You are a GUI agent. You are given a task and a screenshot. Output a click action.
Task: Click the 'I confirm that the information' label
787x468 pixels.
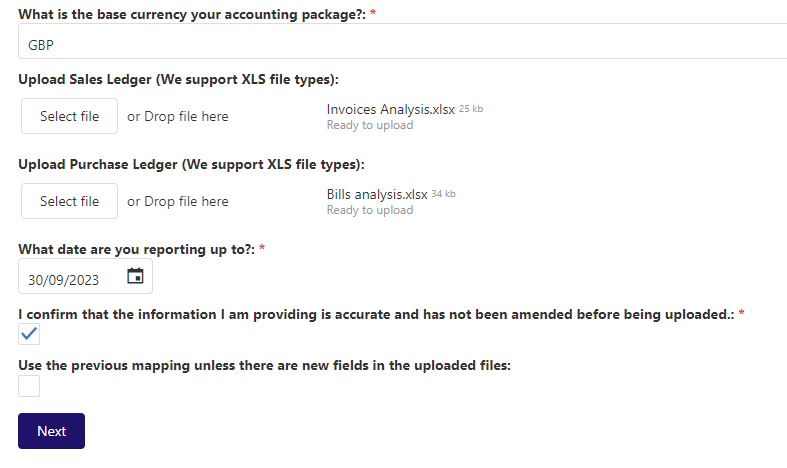[x=376, y=314]
